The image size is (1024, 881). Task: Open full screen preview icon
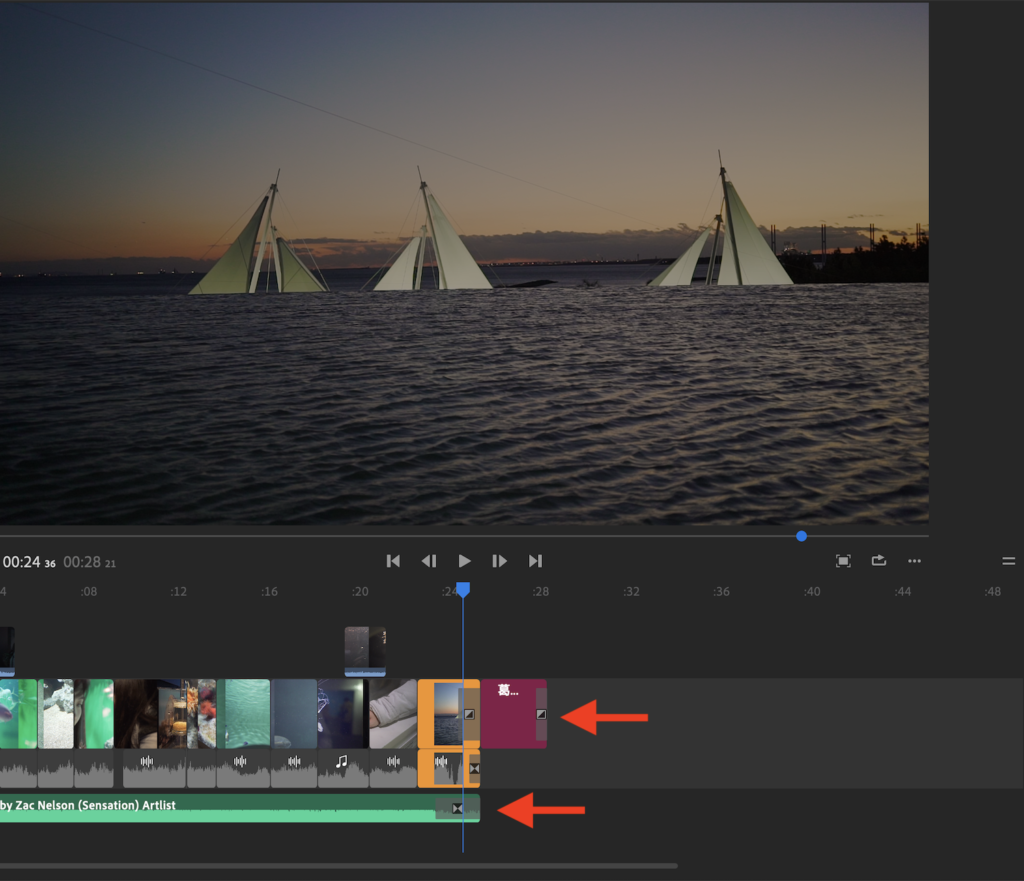click(843, 561)
